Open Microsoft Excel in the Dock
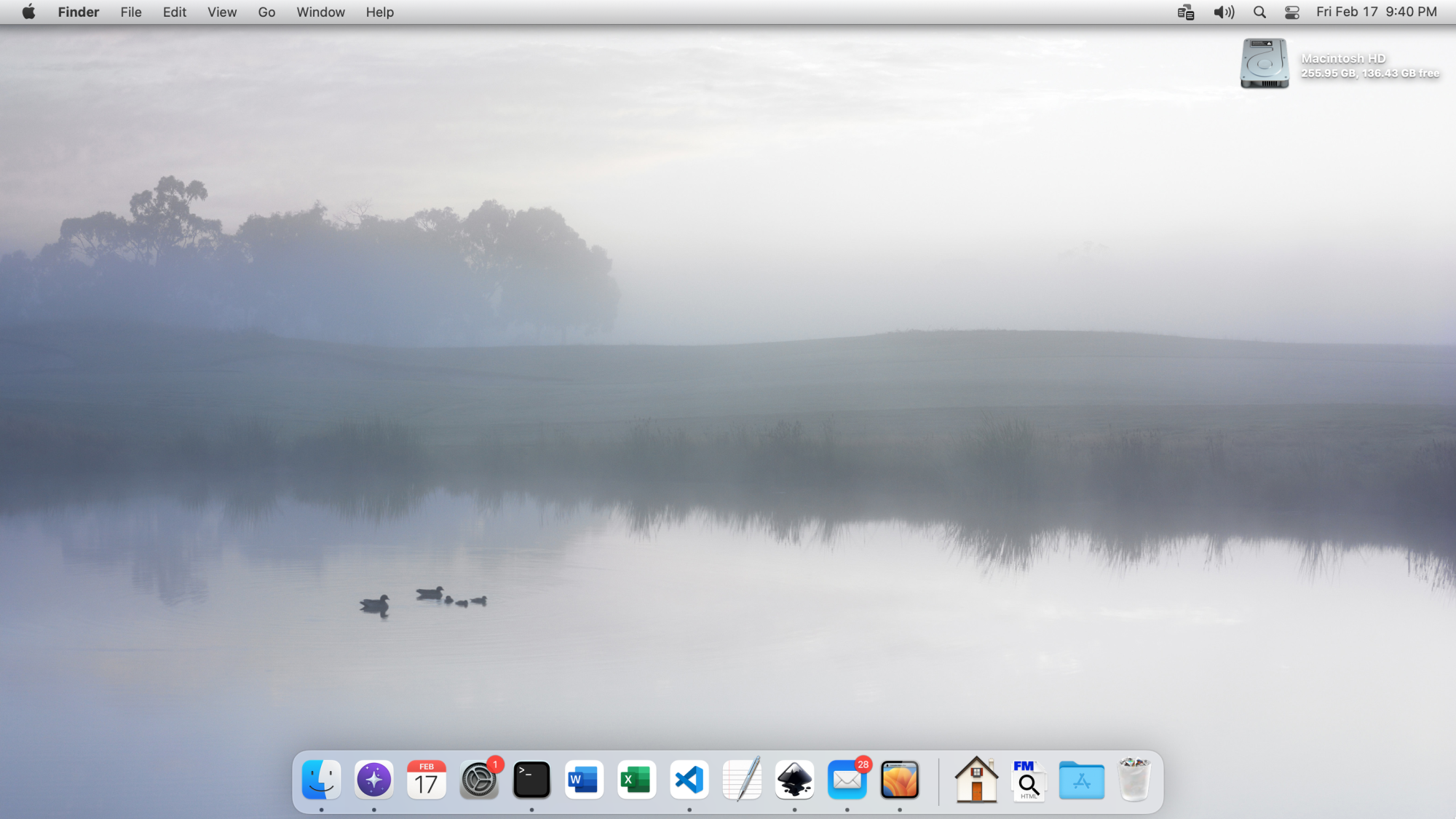1456x819 pixels. click(x=636, y=780)
